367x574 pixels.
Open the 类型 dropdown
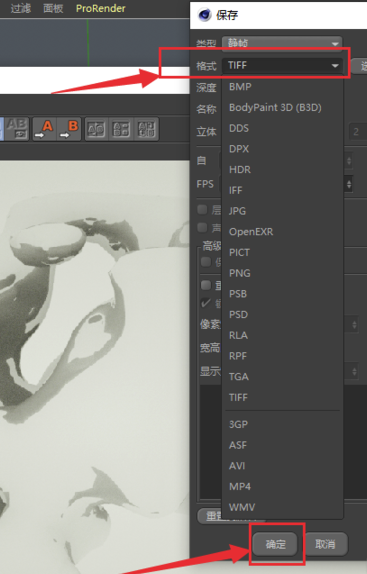282,42
